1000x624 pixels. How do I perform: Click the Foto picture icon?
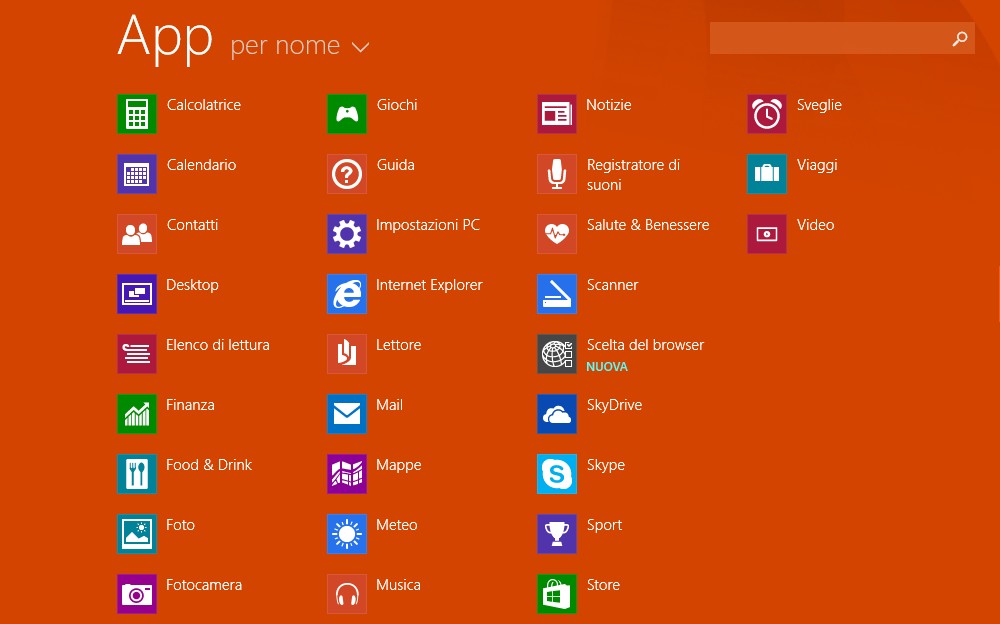point(136,533)
